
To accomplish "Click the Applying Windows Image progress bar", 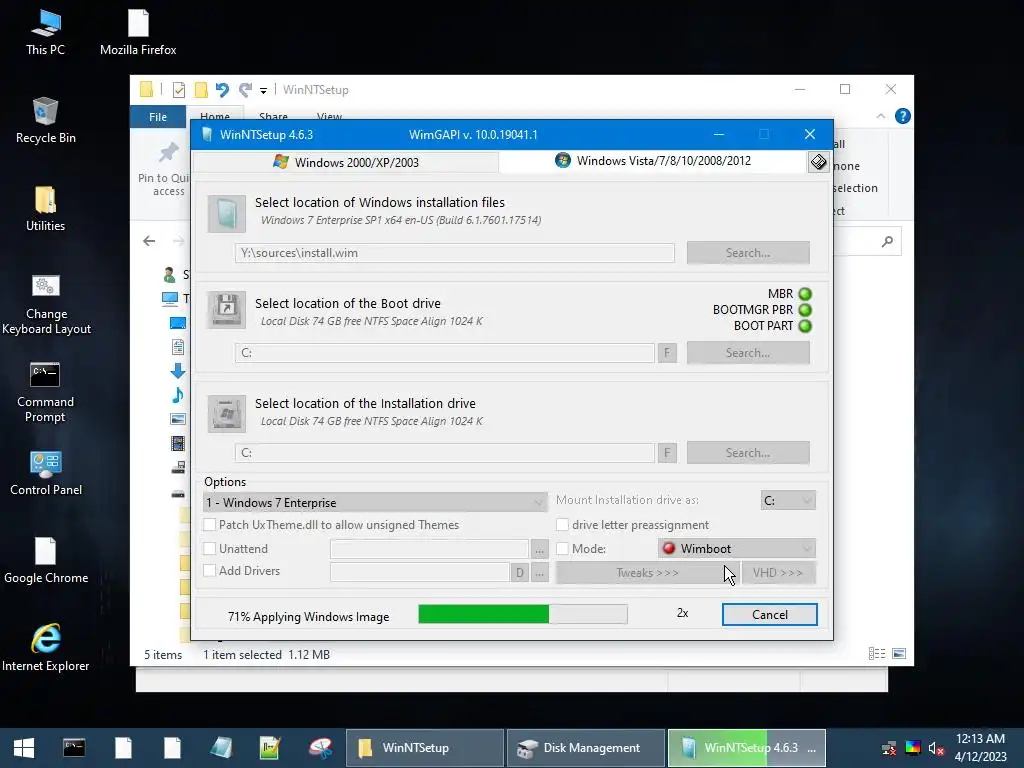I will [x=522, y=614].
